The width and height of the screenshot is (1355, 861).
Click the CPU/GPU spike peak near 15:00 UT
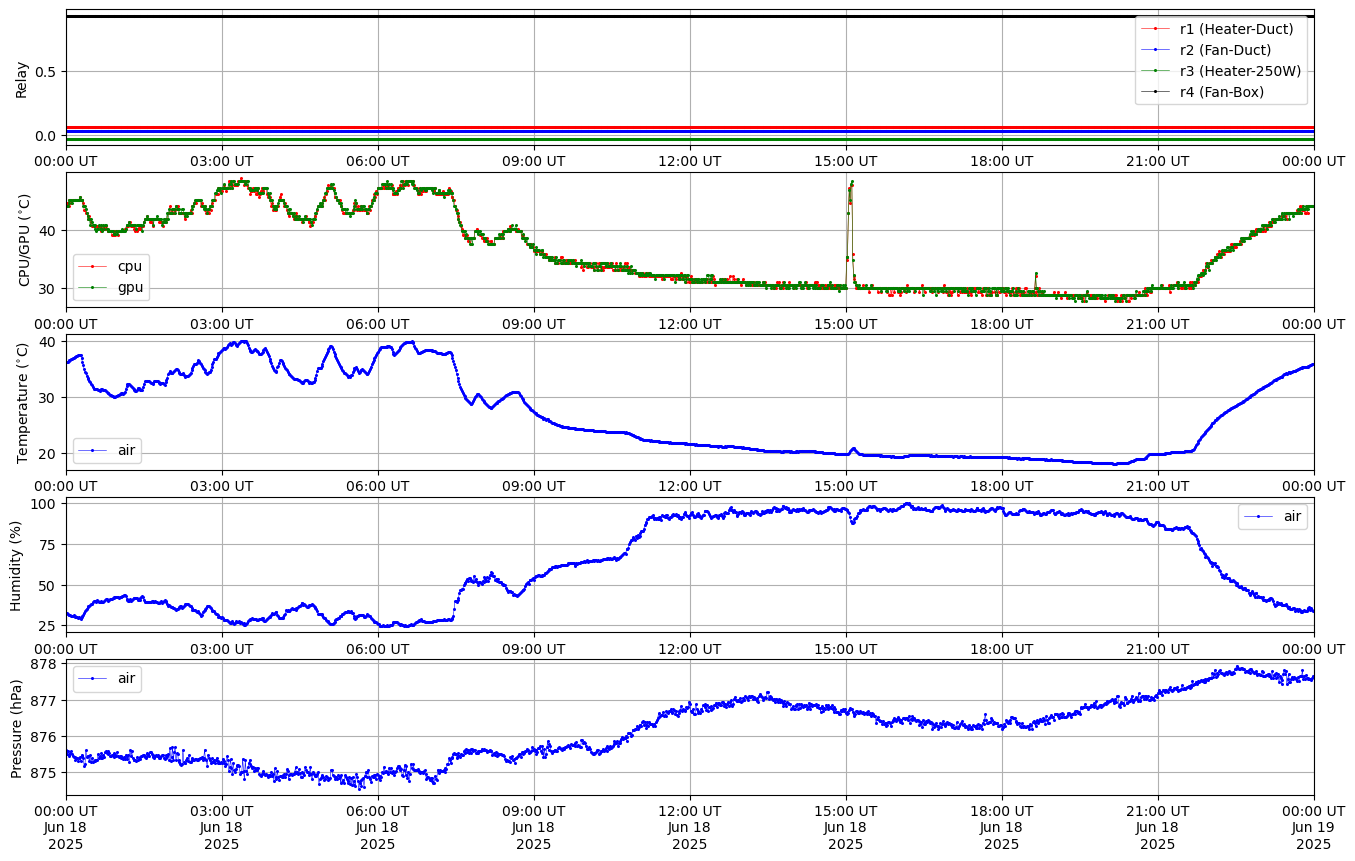click(851, 182)
